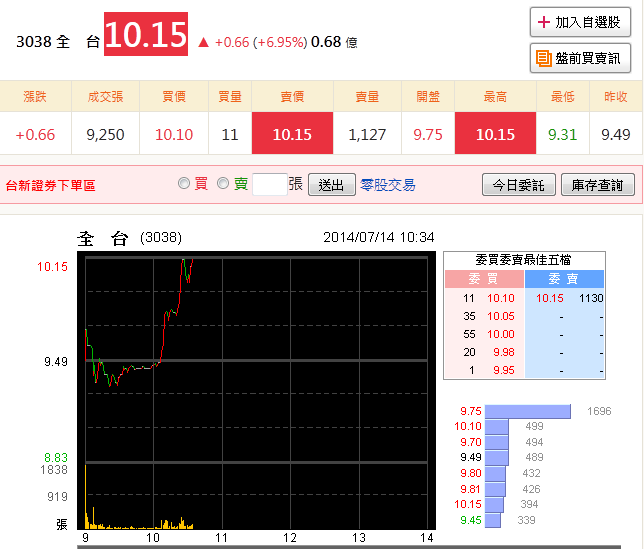Click bid price 9.98 in best-five table
Image resolution: width=644 pixels, height=549 pixels.
[x=504, y=352]
